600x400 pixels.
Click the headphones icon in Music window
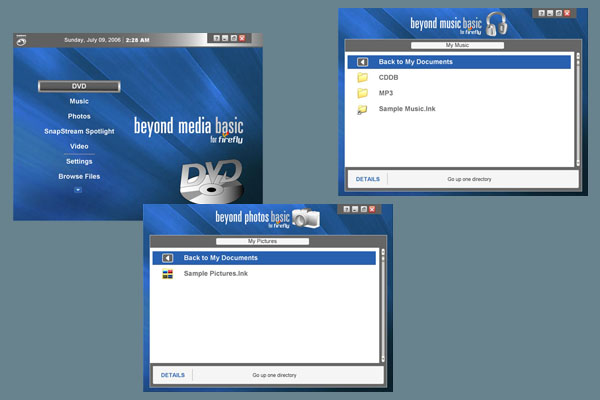pos(497,24)
